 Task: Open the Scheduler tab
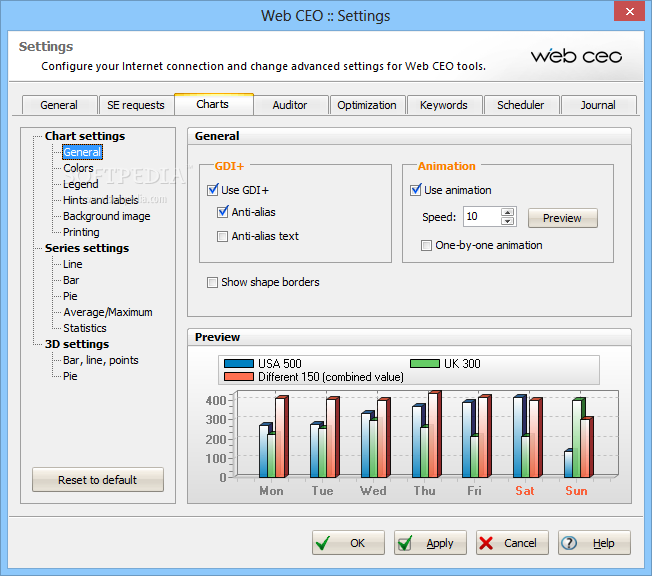pos(521,105)
